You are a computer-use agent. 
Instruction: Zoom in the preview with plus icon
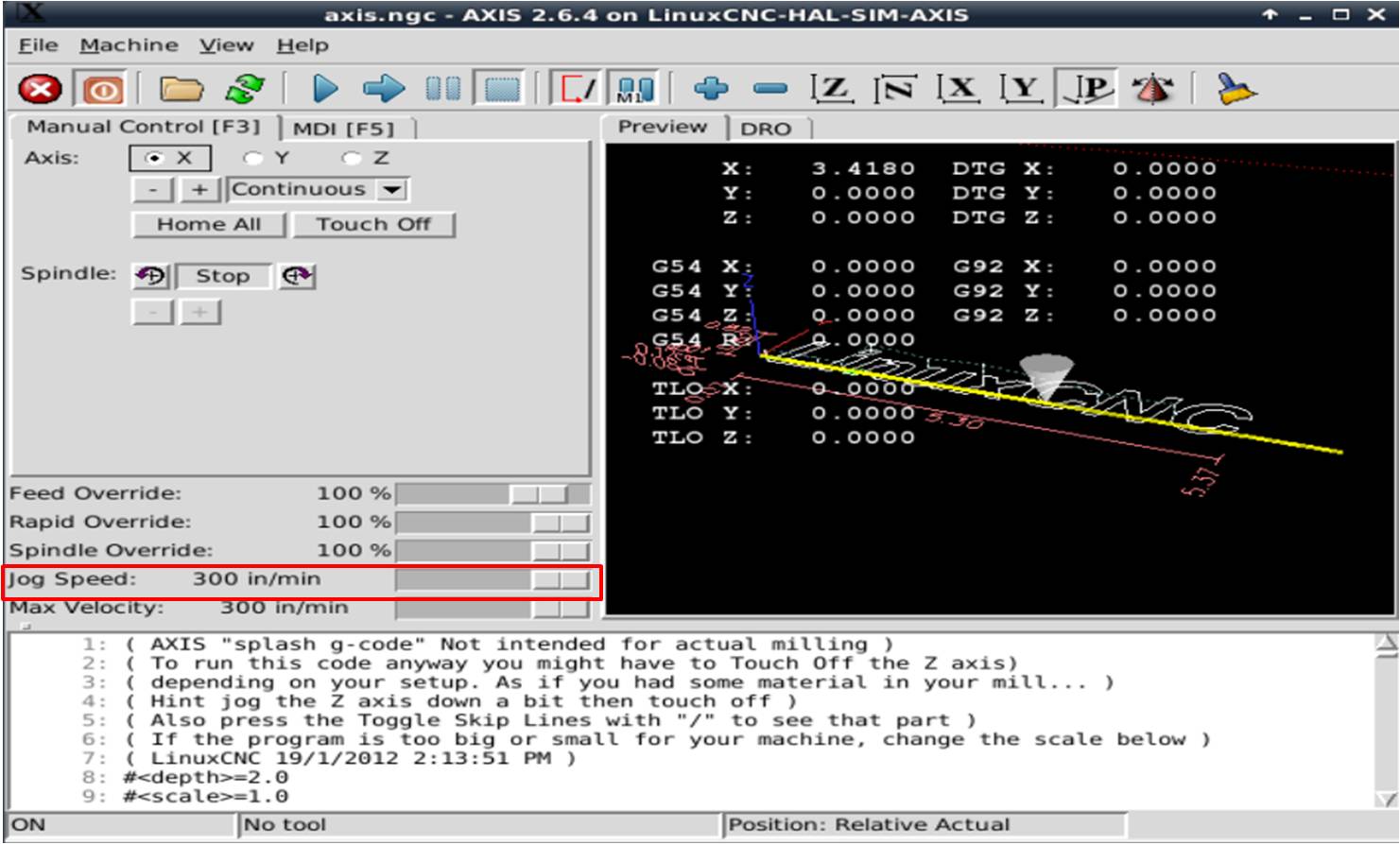pyautogui.click(x=711, y=90)
